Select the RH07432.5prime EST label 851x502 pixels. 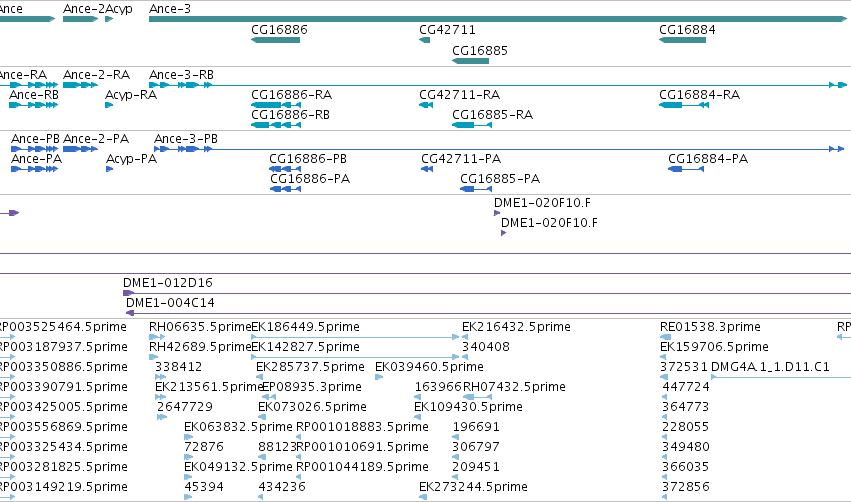(514, 387)
